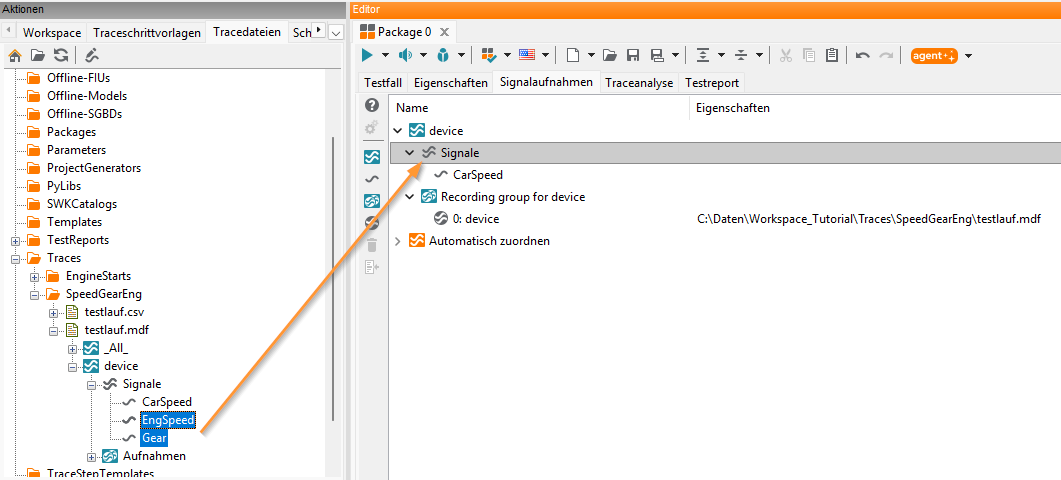
Task: Select the 0: device recording row
Action: click(476, 219)
